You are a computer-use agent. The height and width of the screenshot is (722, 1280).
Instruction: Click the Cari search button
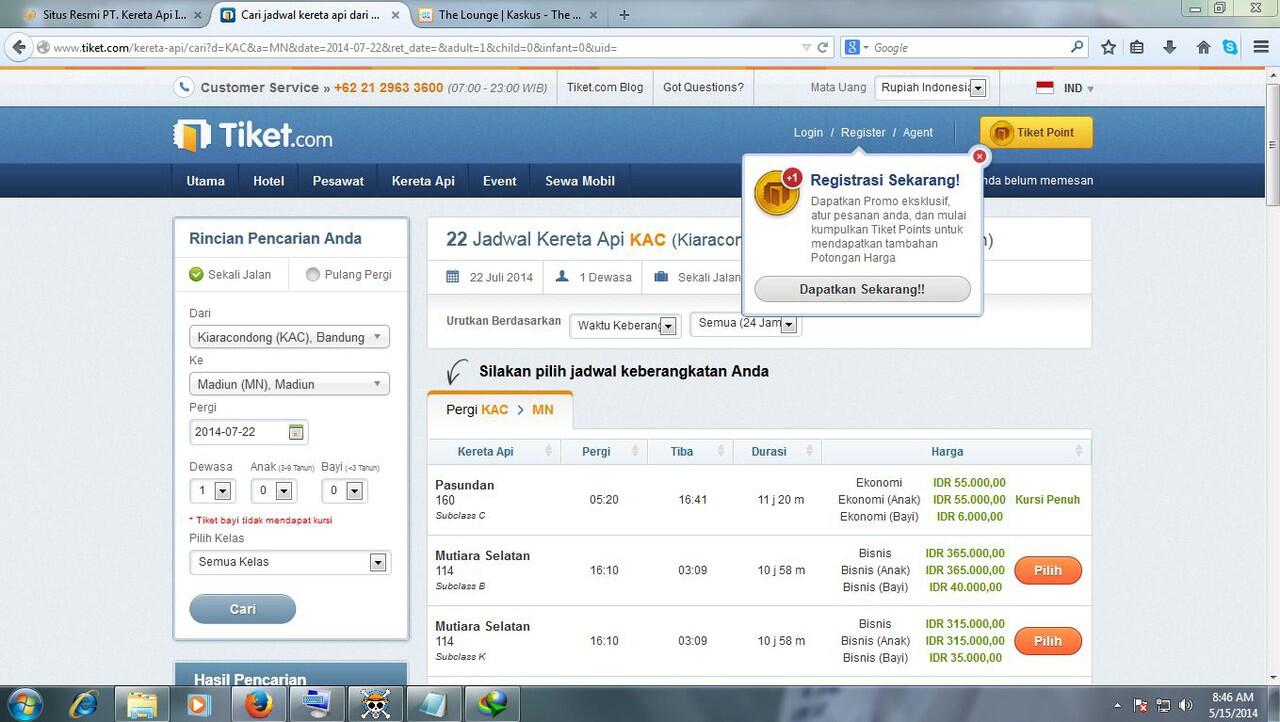click(242, 609)
